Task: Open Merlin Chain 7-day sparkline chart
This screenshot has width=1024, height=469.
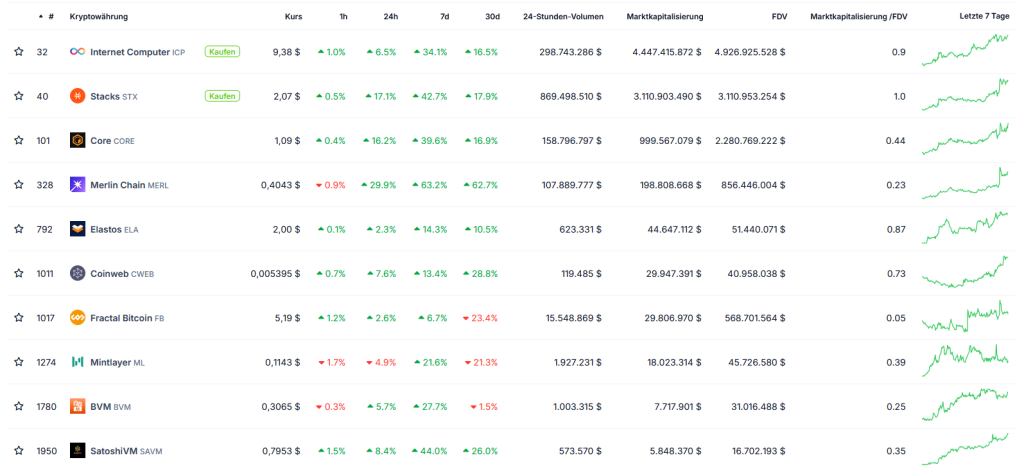Action: pyautogui.click(x=965, y=184)
